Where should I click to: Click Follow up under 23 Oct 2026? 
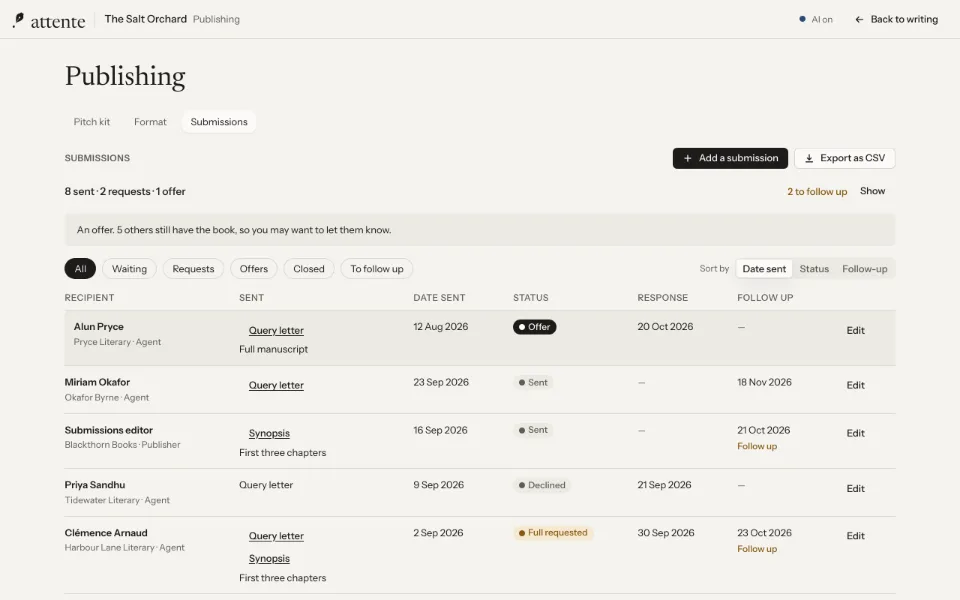point(757,549)
